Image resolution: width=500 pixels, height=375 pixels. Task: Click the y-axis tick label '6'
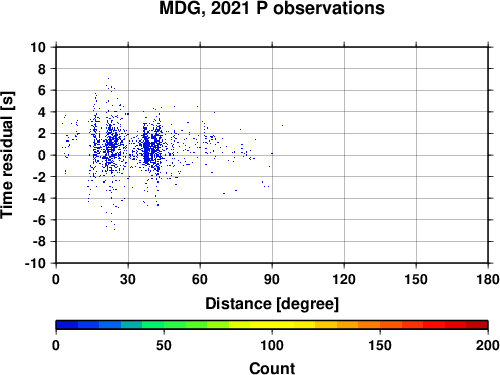[41, 90]
